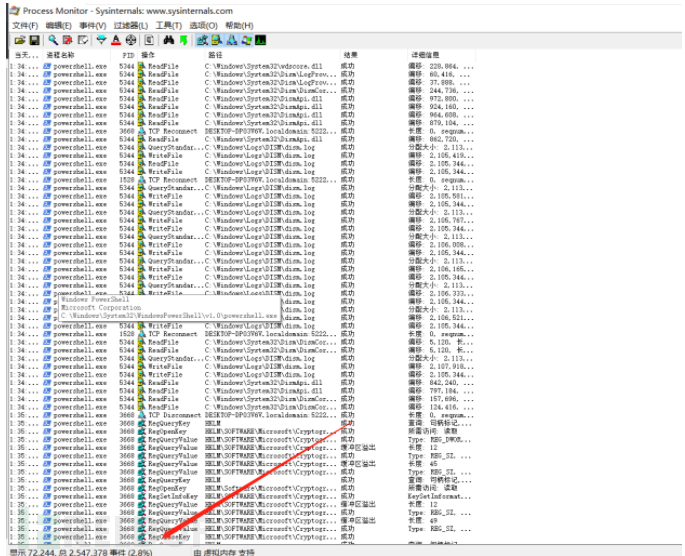Image resolution: width=685 pixels, height=556 pixels.
Task: Select the HKLM\Software\Microsoft\Cryptogr... path
Action: click(270, 488)
